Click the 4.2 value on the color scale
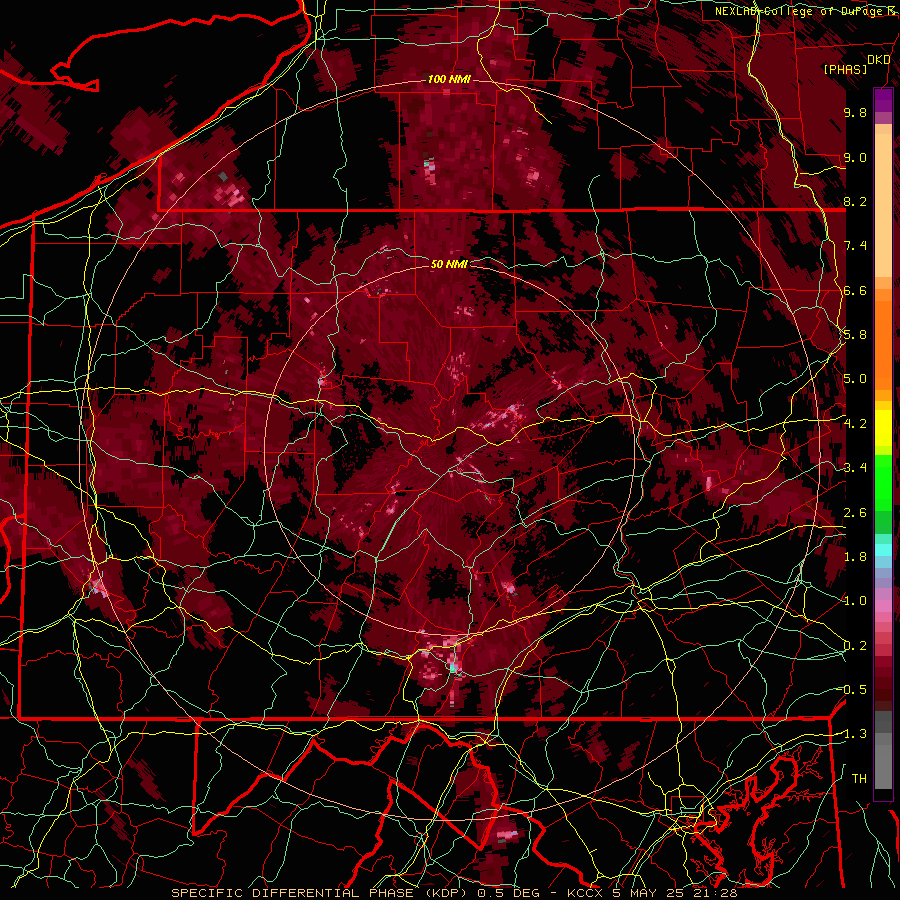Viewport: 900px width, 900px height. click(x=855, y=424)
